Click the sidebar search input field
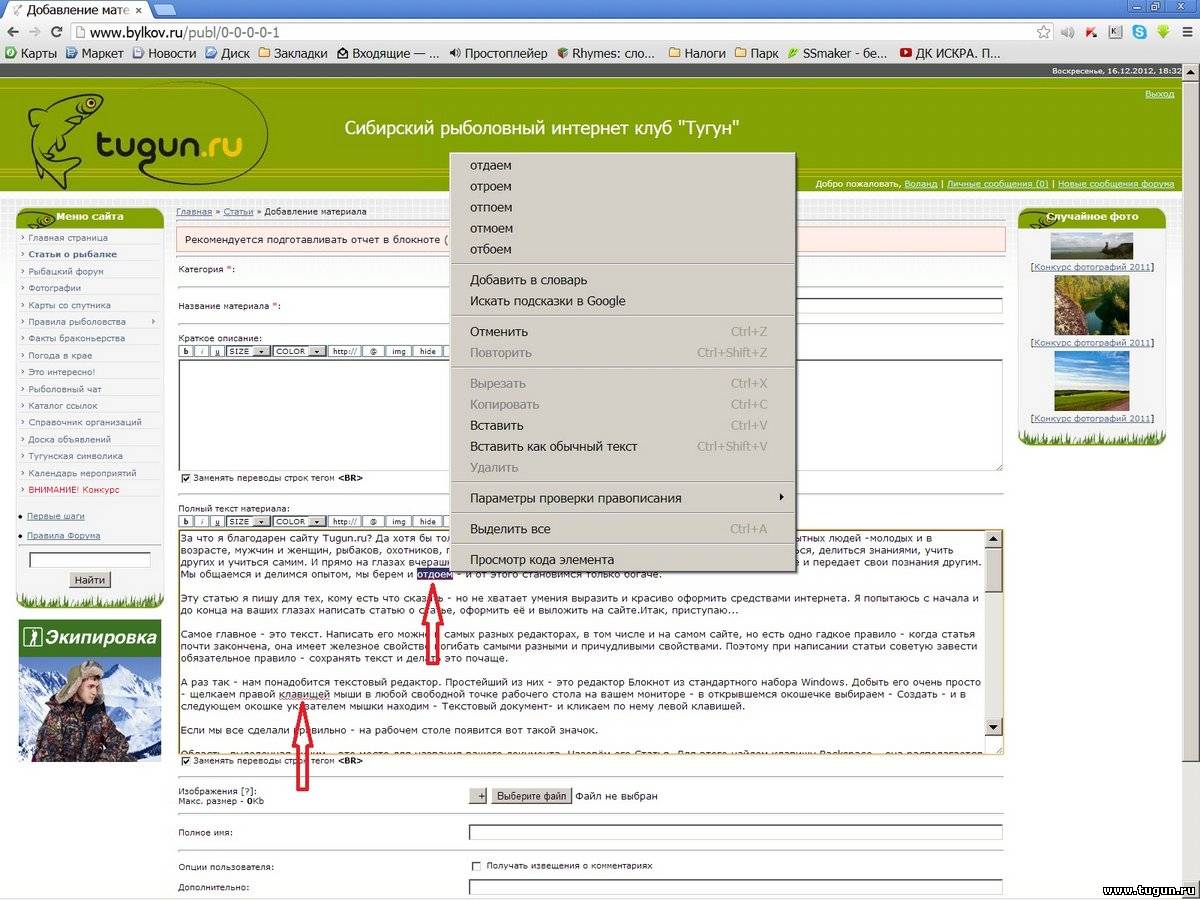The height and width of the screenshot is (900, 1200). tap(90, 560)
